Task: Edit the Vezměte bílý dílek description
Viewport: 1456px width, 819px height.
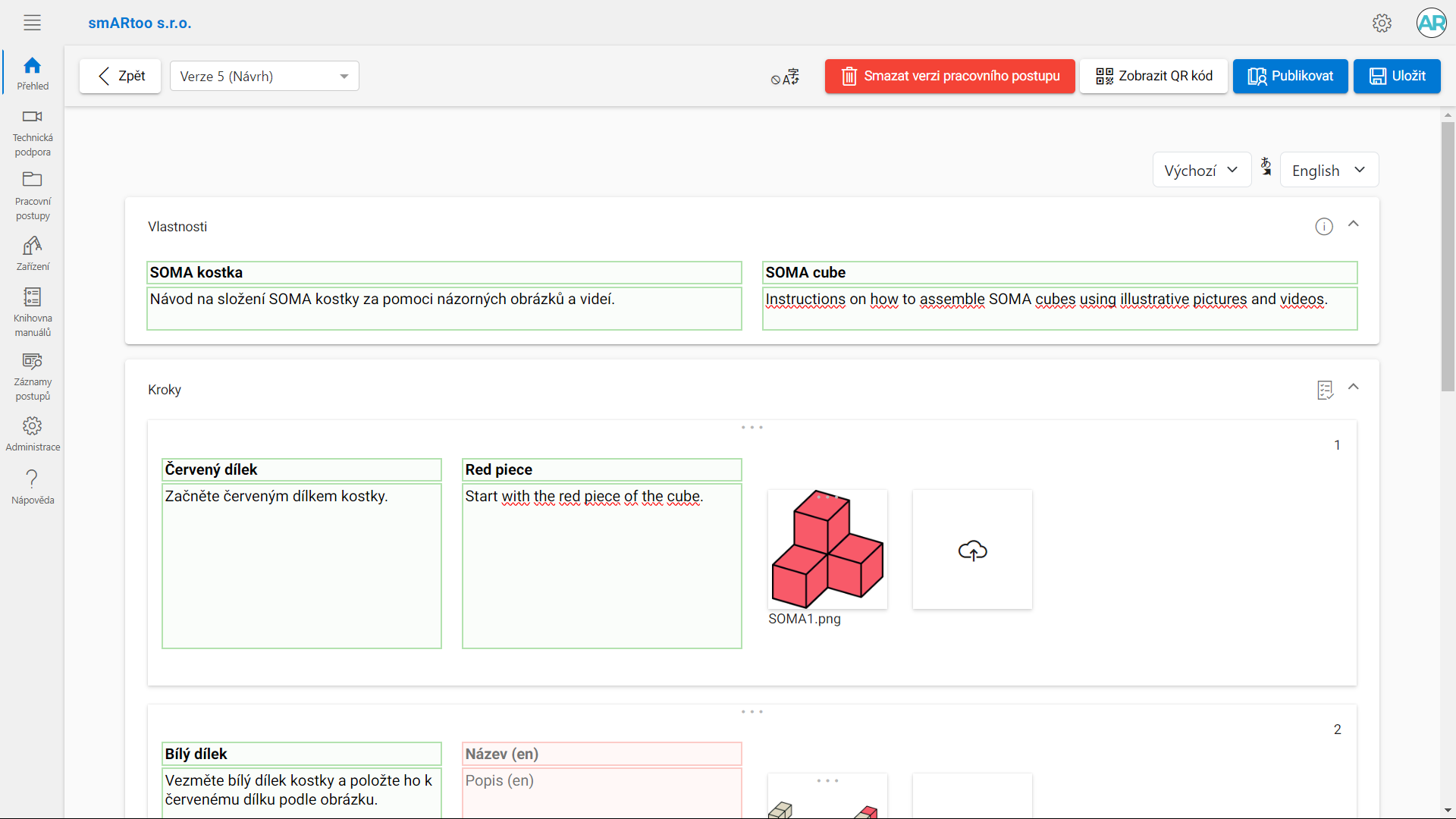Action: click(x=301, y=793)
